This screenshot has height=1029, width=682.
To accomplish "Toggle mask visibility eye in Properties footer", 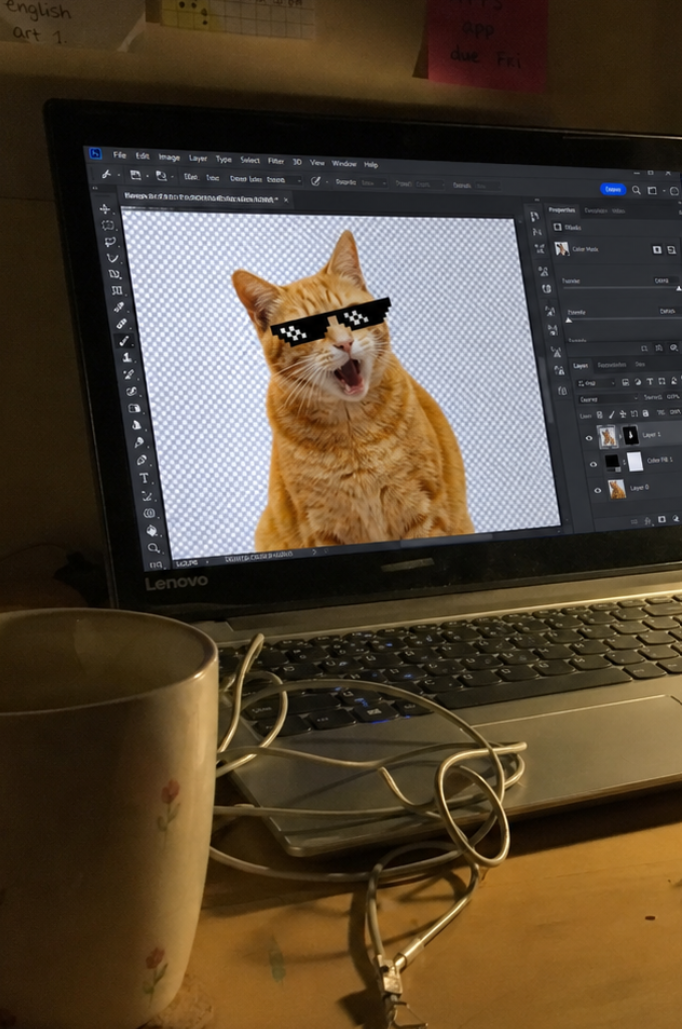I will [673, 348].
